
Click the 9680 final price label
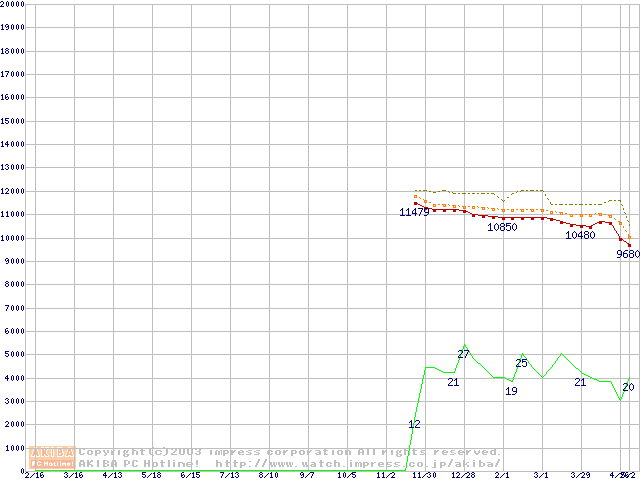point(627,254)
